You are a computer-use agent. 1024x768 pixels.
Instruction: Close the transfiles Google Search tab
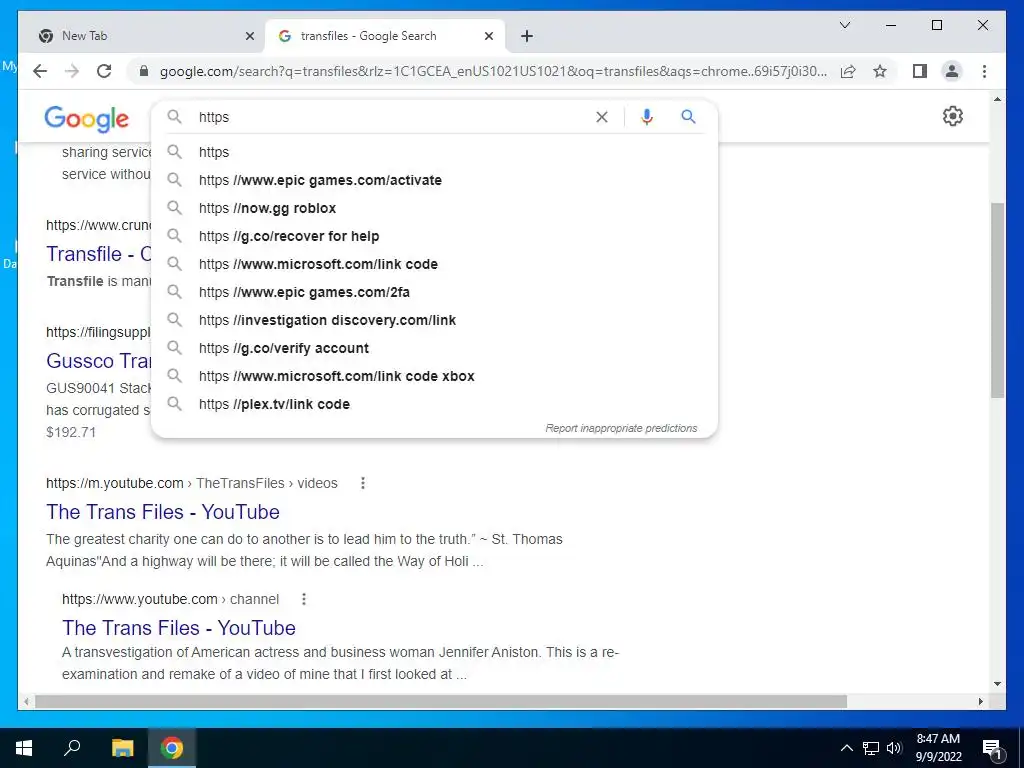tap(488, 36)
